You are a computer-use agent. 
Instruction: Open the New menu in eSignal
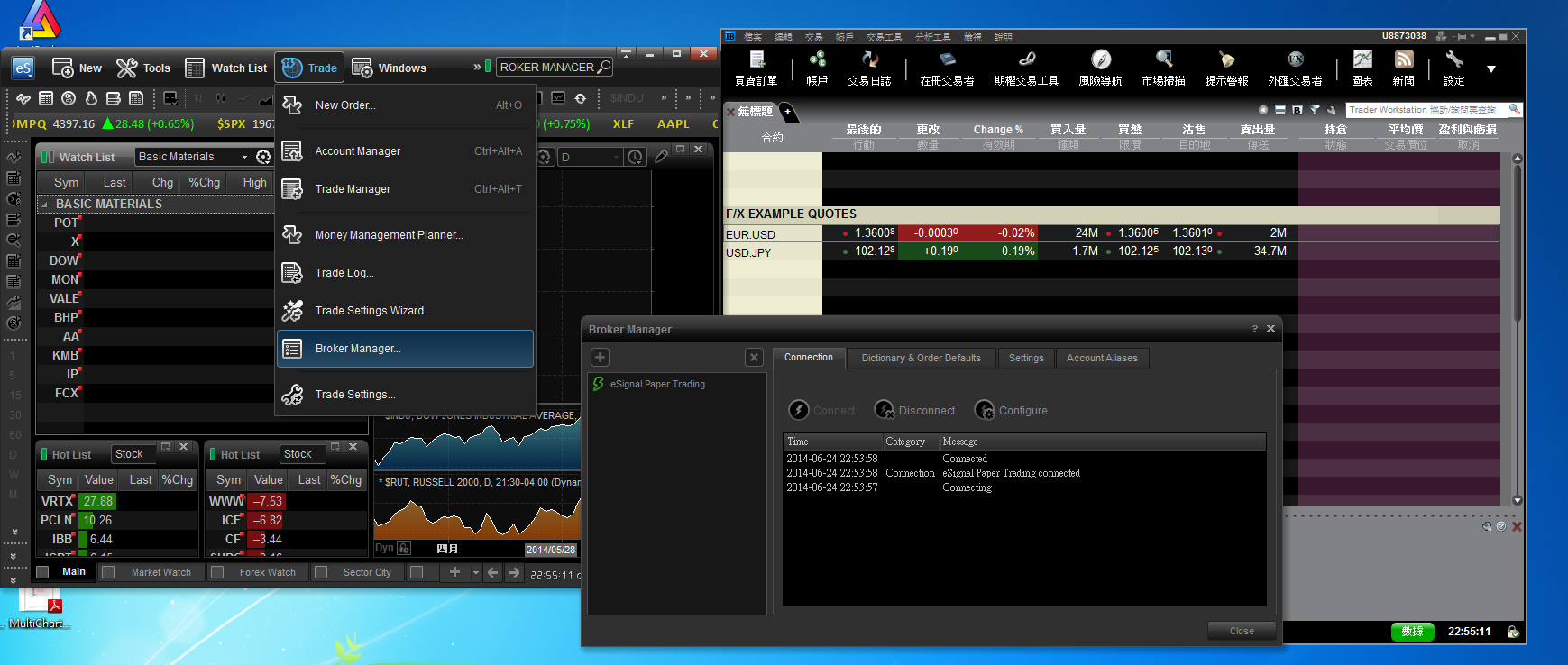[77, 68]
